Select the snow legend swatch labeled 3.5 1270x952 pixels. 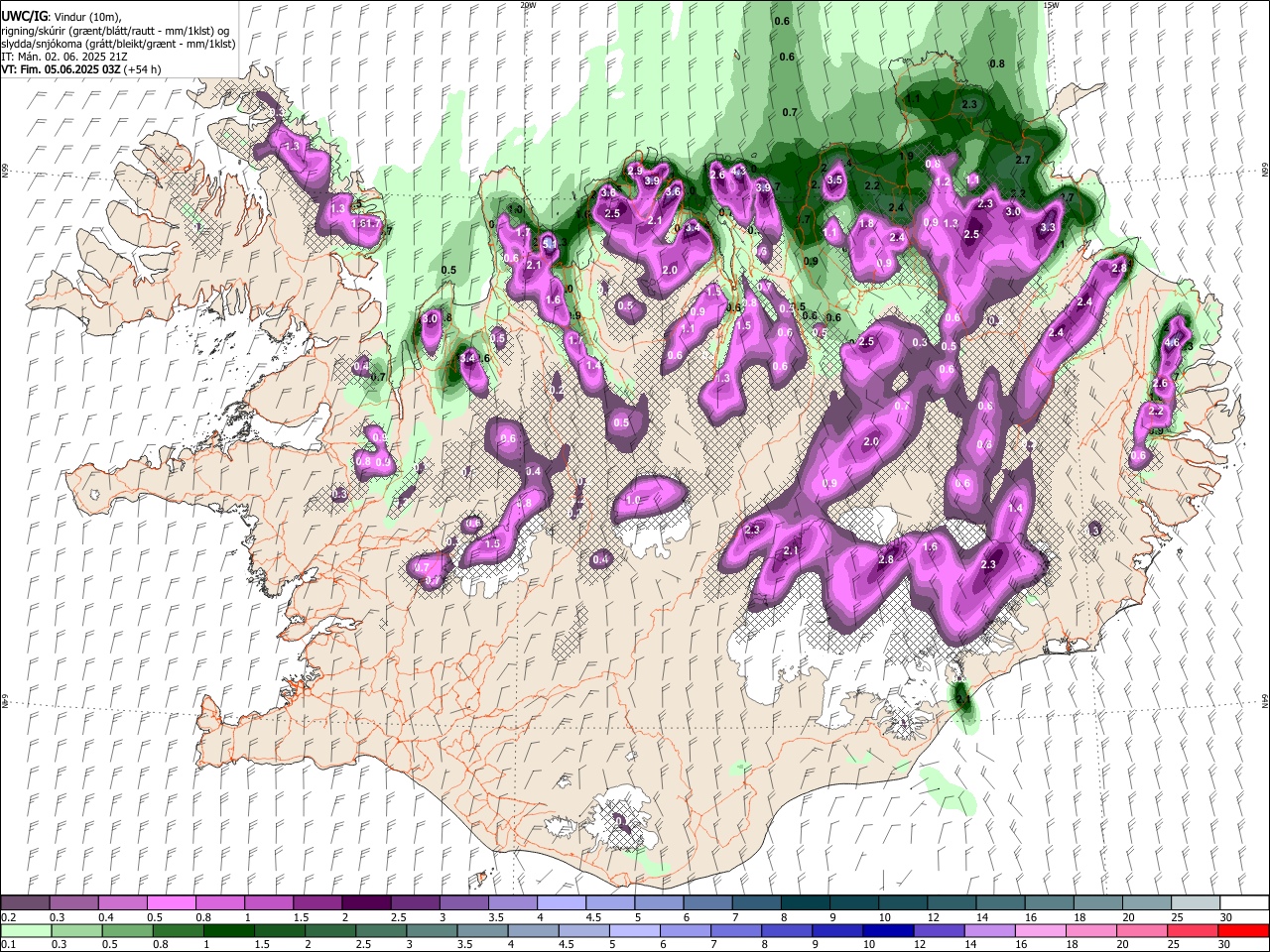point(512,902)
